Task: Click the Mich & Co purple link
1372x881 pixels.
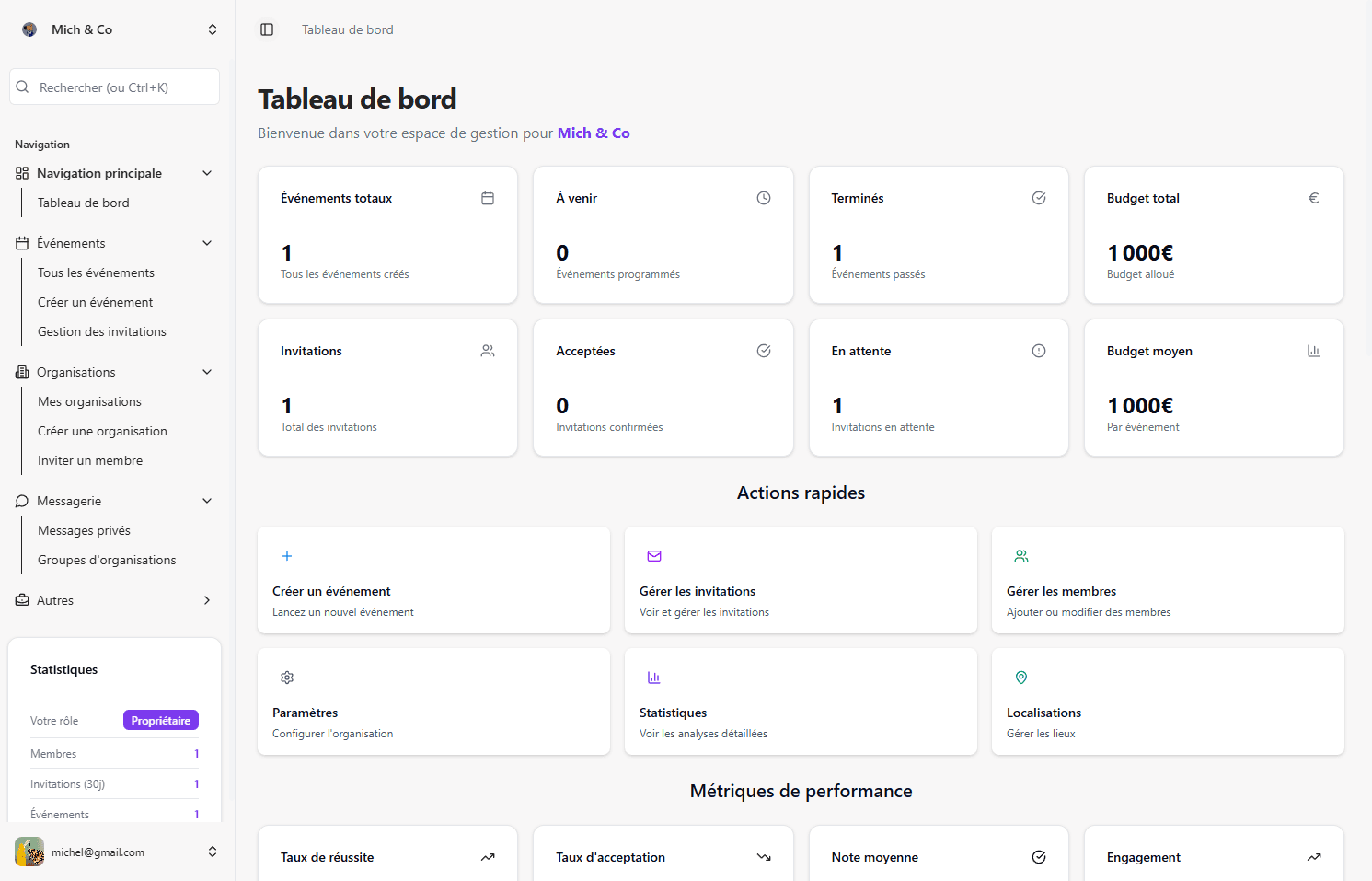Action: coord(594,133)
